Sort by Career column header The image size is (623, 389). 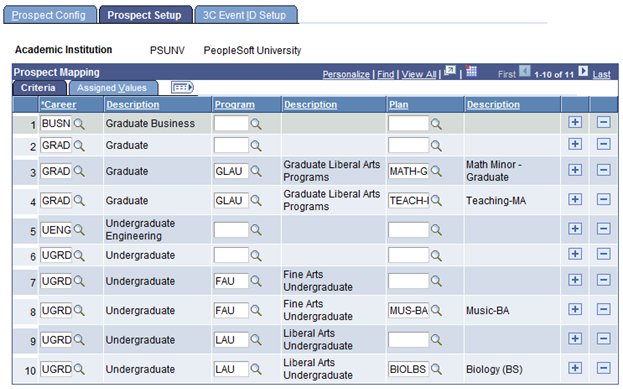tap(59, 105)
